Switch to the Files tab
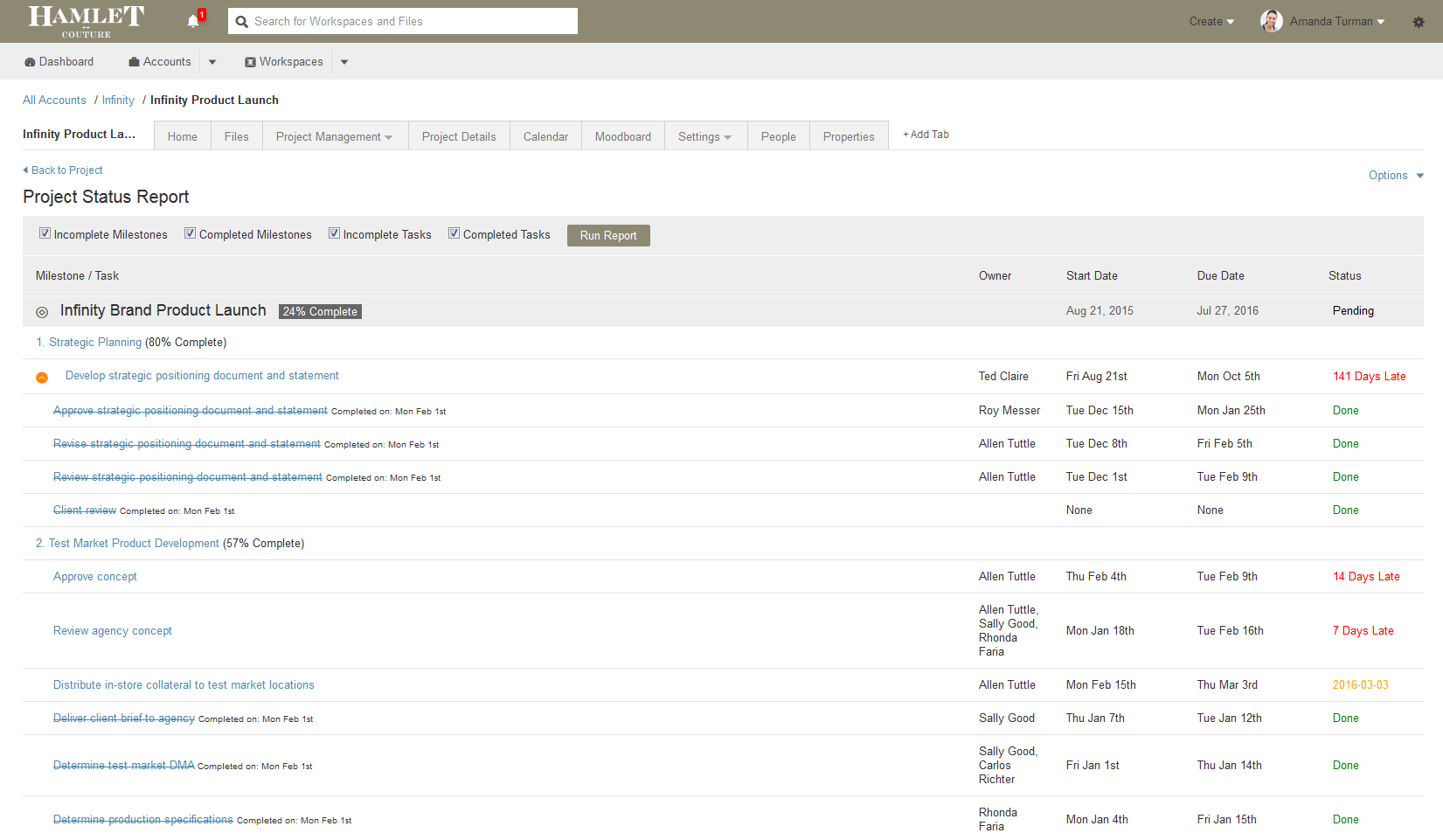This screenshot has height=840, width=1443. pyautogui.click(x=237, y=136)
